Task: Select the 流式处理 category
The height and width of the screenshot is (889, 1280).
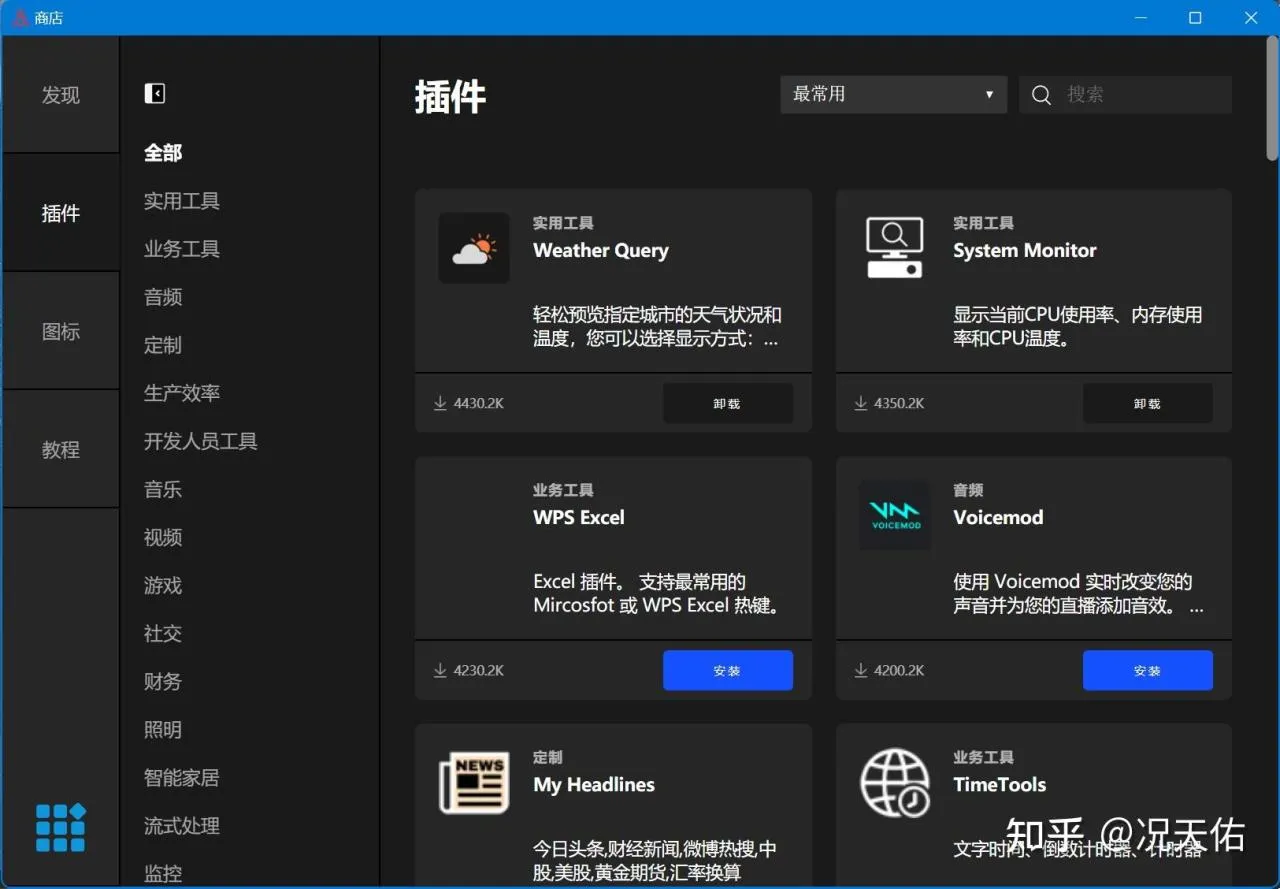Action: pos(182,825)
